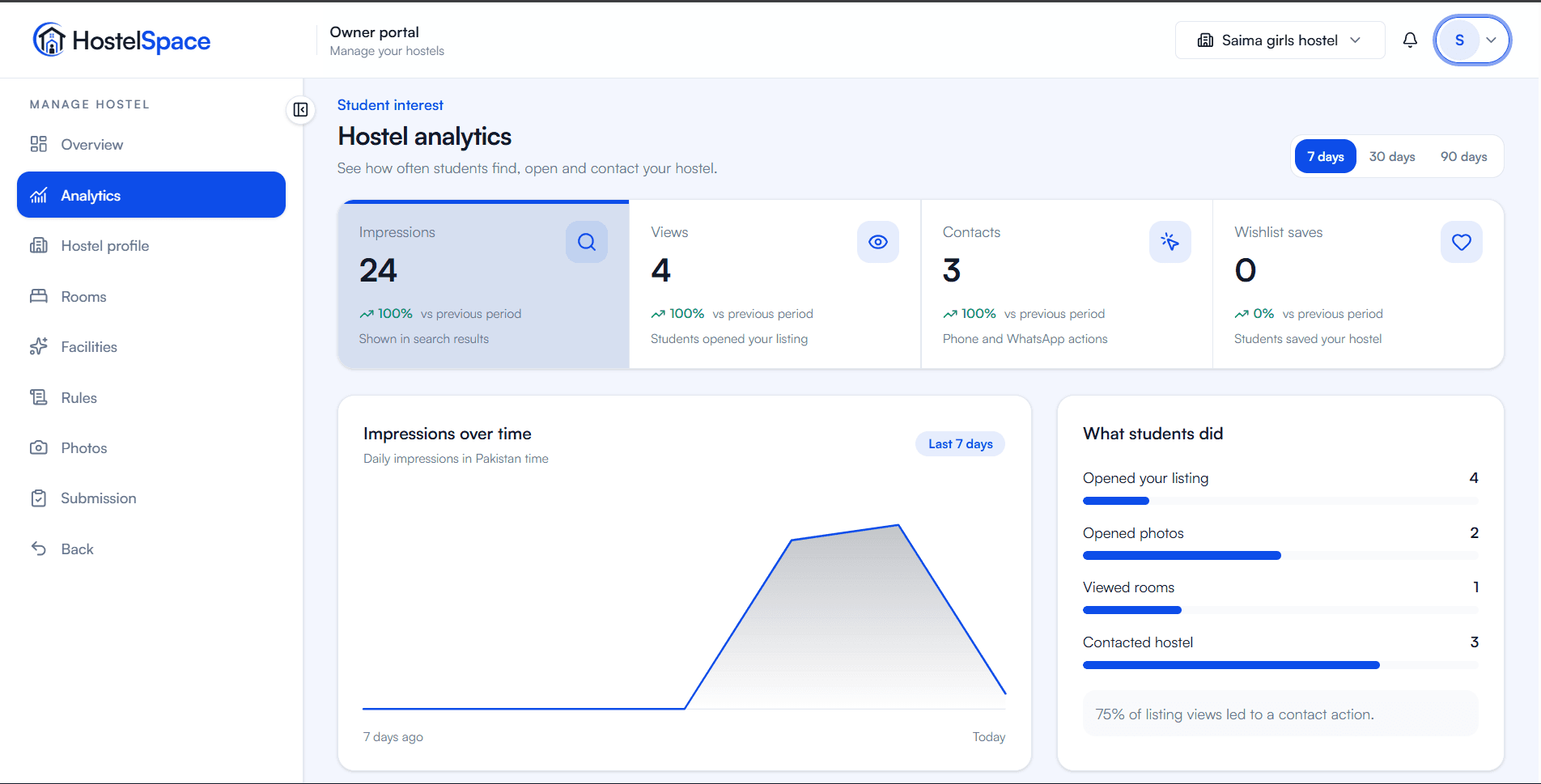The width and height of the screenshot is (1541, 784).
Task: Click the Rooms bed icon
Action: [x=39, y=296]
